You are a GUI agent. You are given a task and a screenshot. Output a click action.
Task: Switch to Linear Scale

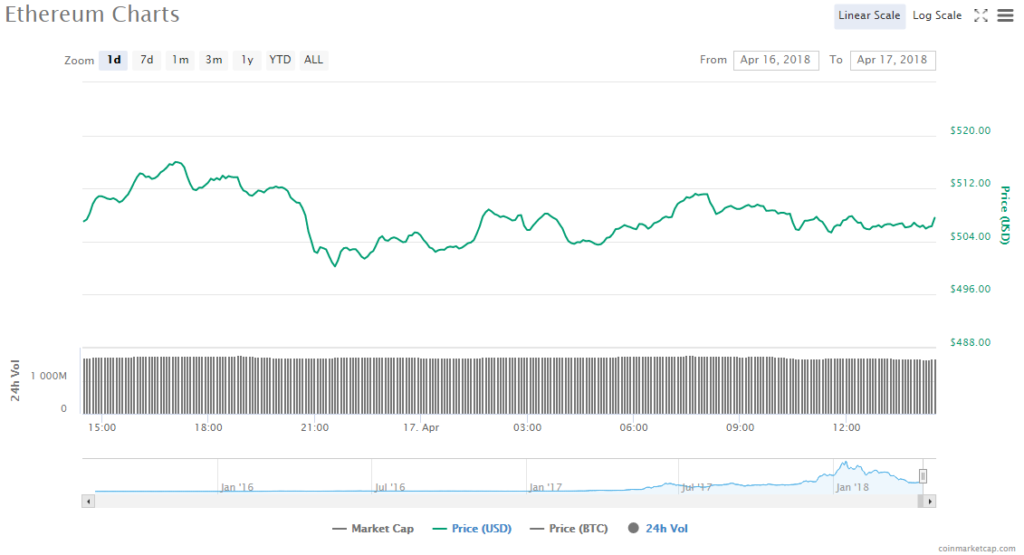870,15
